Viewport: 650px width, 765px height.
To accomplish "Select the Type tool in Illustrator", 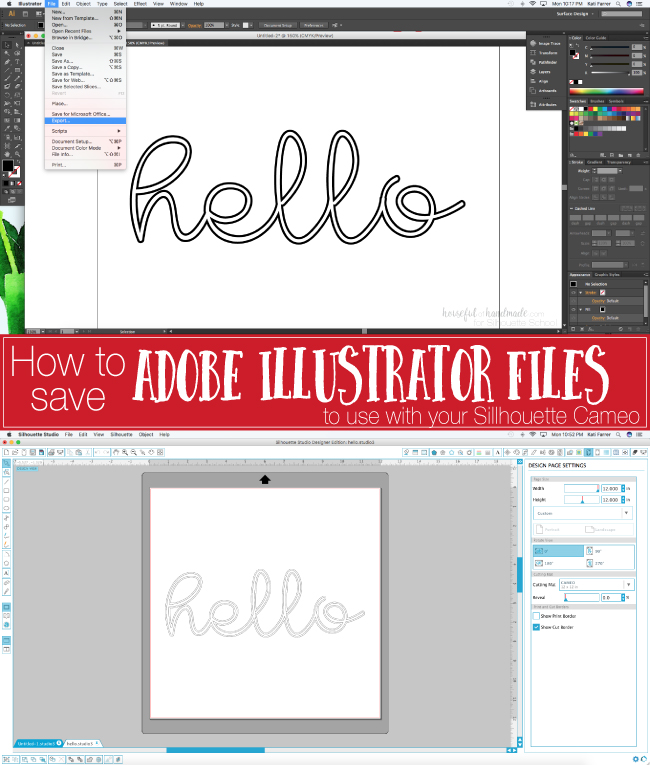I will 17,62.
